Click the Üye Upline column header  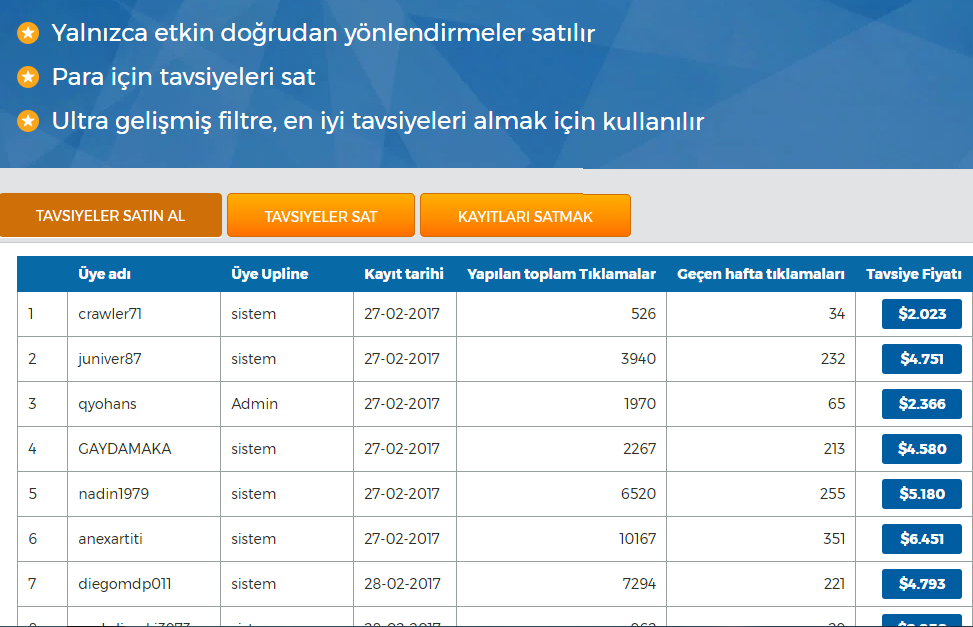coord(269,274)
